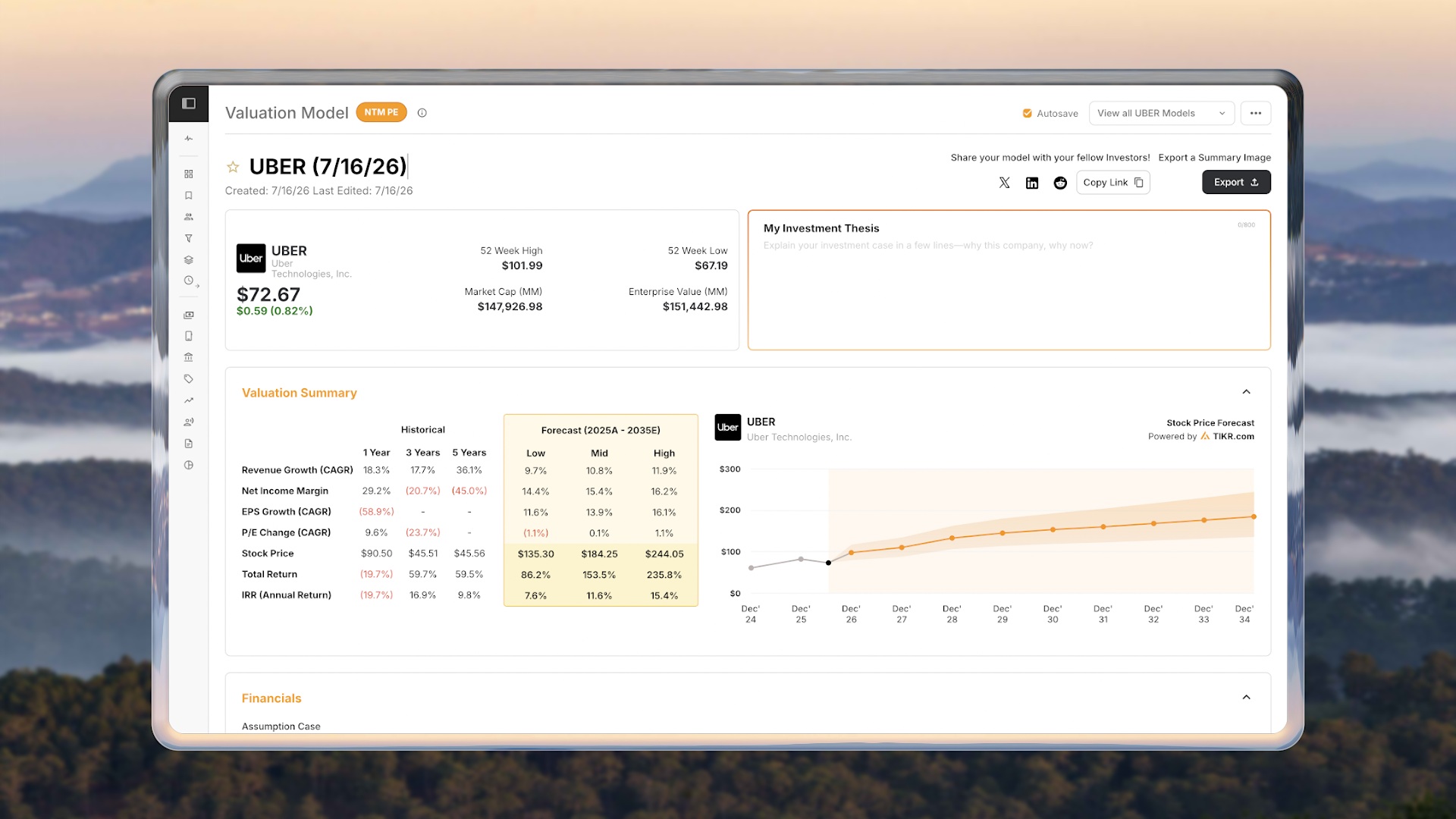Image resolution: width=1456 pixels, height=819 pixels.
Task: Click the 1 Year stock price $90.50
Action: click(376, 554)
